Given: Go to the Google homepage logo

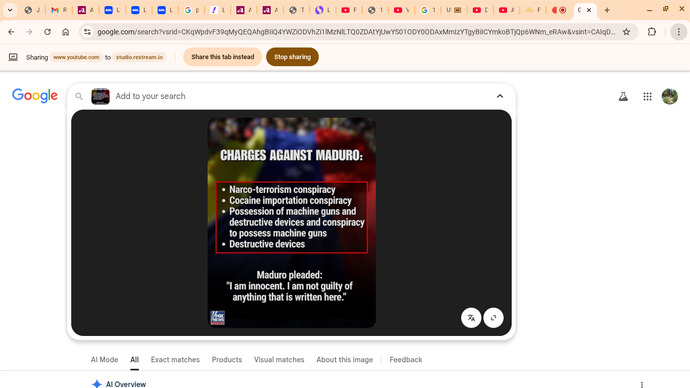Looking at the screenshot, I should (35, 95).
